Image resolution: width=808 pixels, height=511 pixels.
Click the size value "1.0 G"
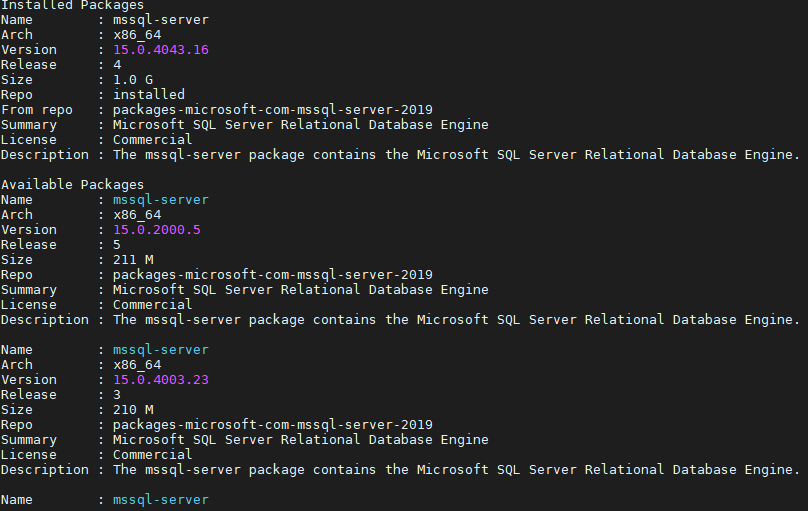[131, 80]
